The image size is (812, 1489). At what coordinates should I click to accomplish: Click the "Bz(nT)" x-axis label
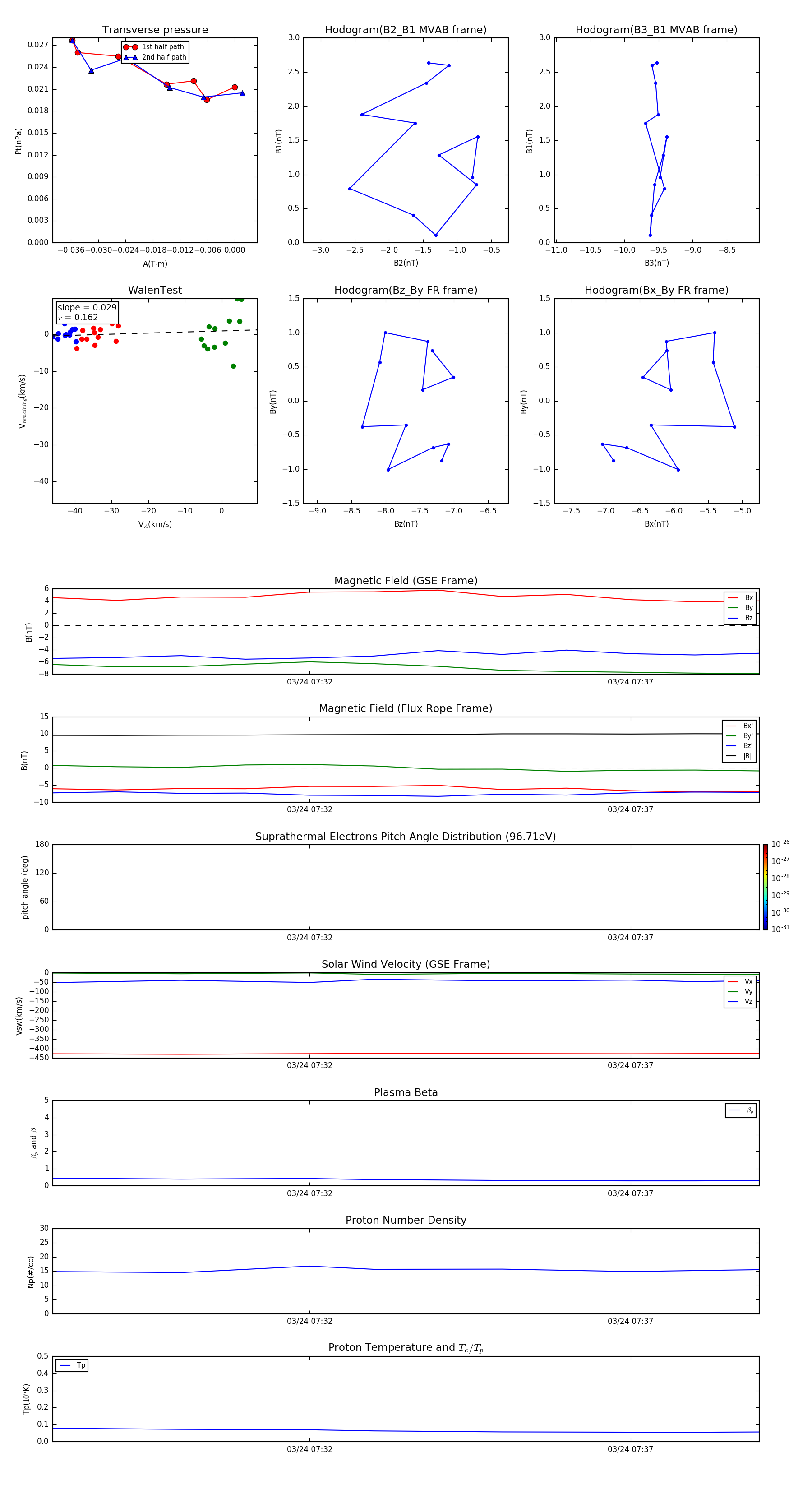[406, 524]
